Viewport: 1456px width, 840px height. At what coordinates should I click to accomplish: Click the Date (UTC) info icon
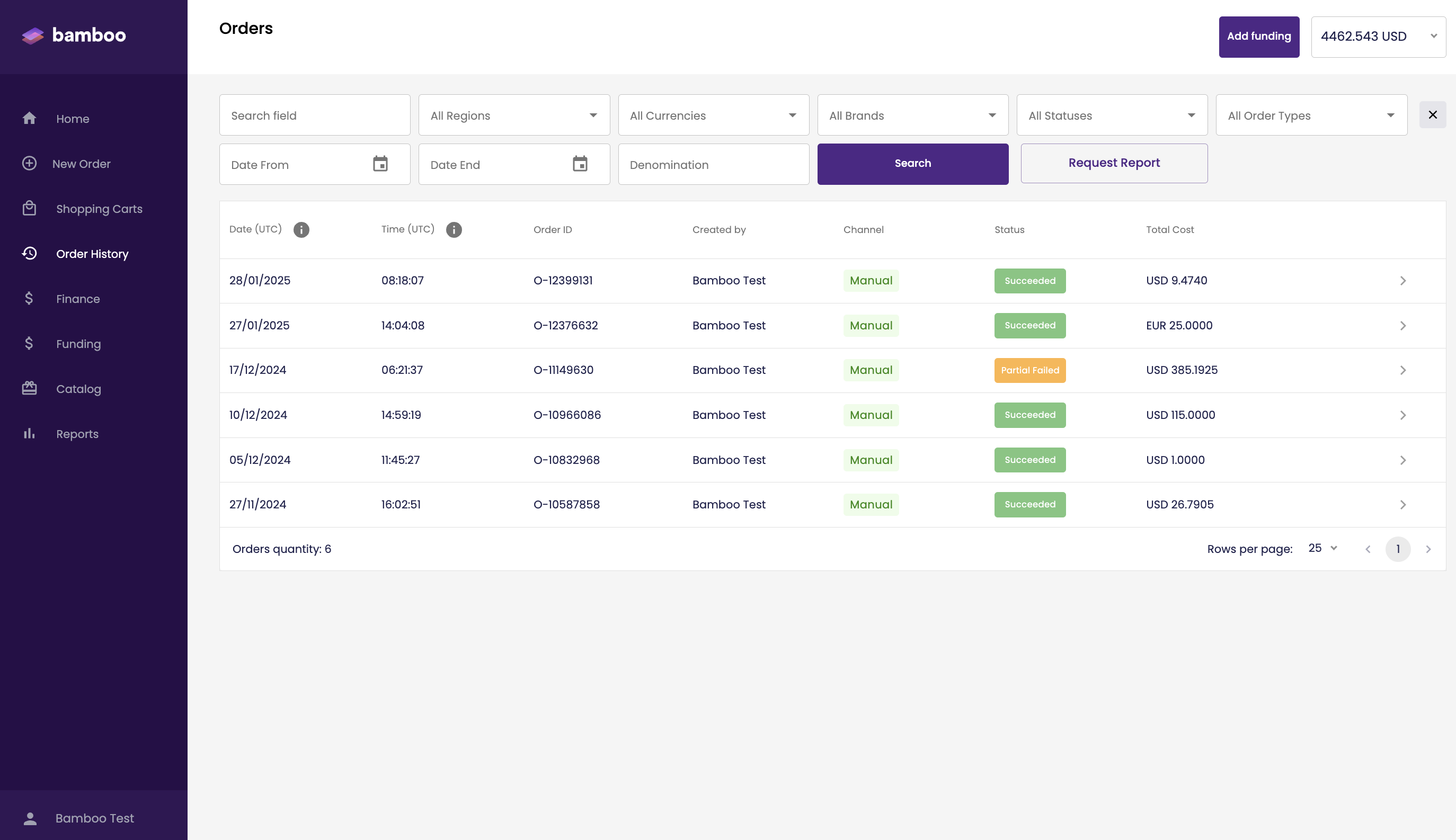pos(301,230)
